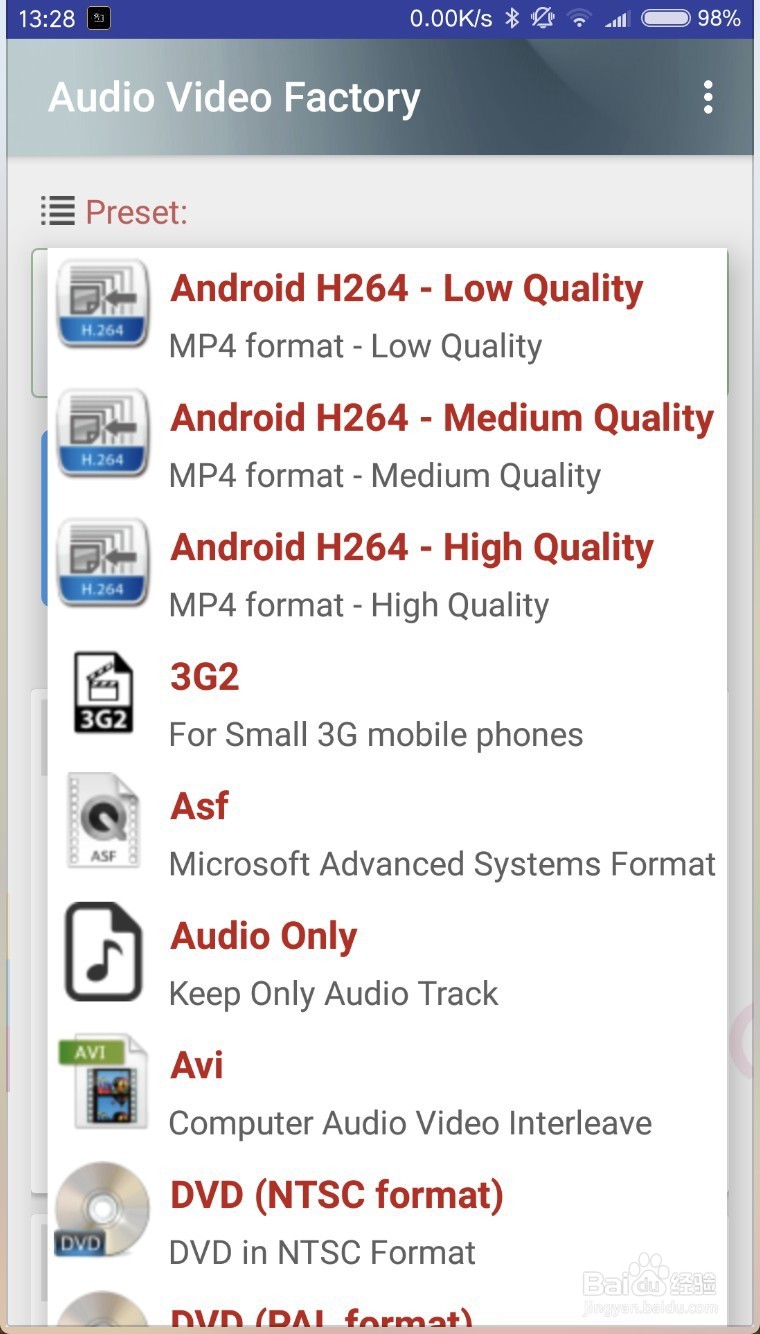Image resolution: width=760 pixels, height=1334 pixels.
Task: Click 'MP4 format - High Quality' description
Action: [359, 605]
